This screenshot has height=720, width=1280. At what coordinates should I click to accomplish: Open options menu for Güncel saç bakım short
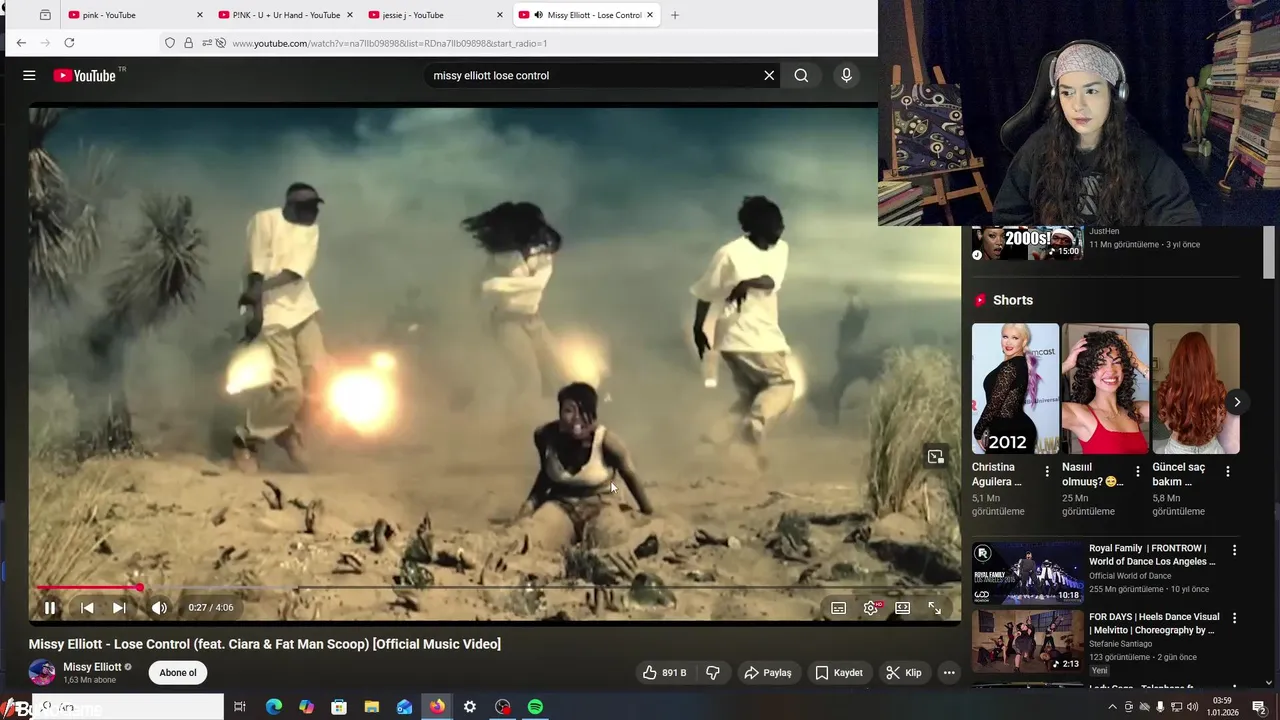1228,471
